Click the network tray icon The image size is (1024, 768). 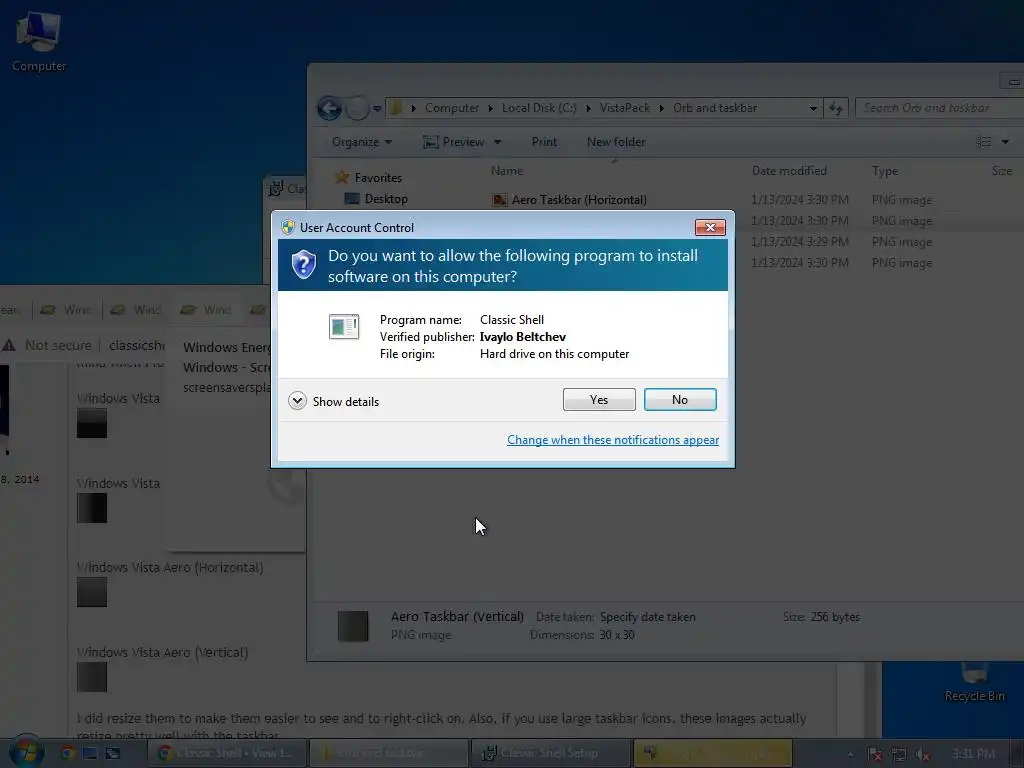point(899,754)
